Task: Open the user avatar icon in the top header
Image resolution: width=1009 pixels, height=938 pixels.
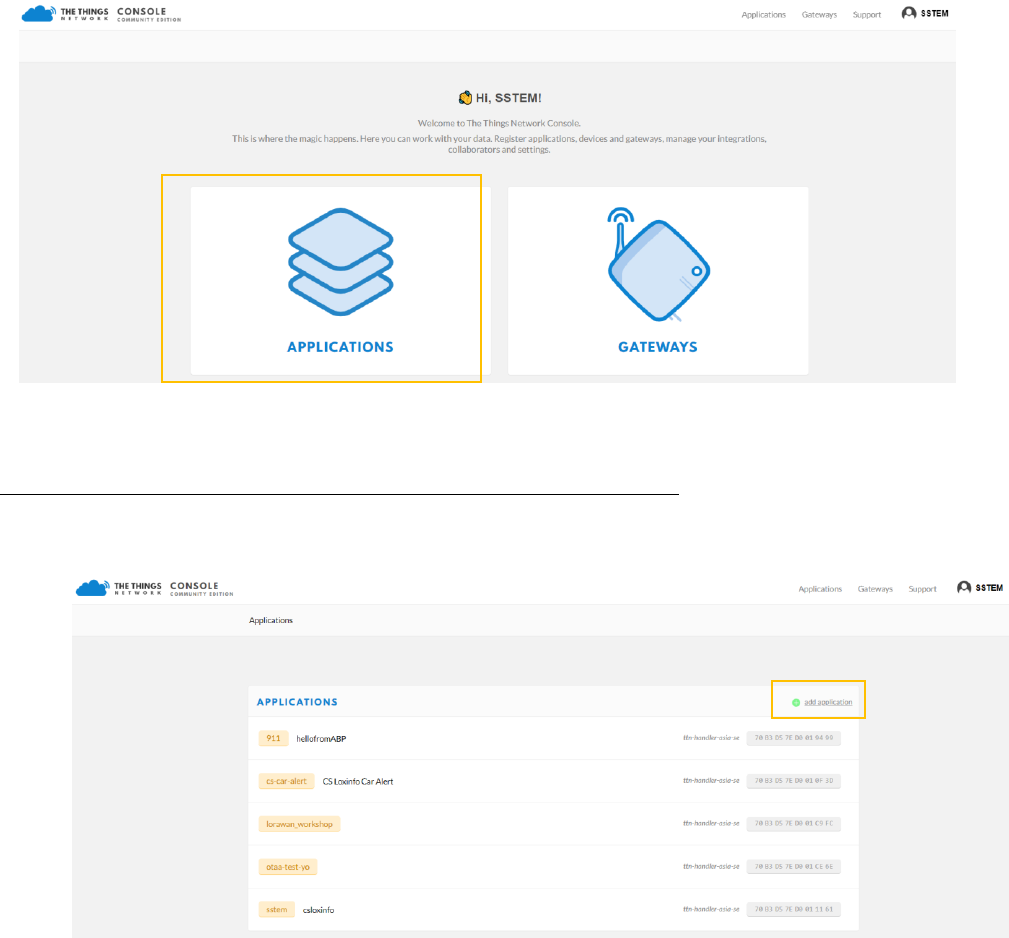Action: (x=909, y=13)
